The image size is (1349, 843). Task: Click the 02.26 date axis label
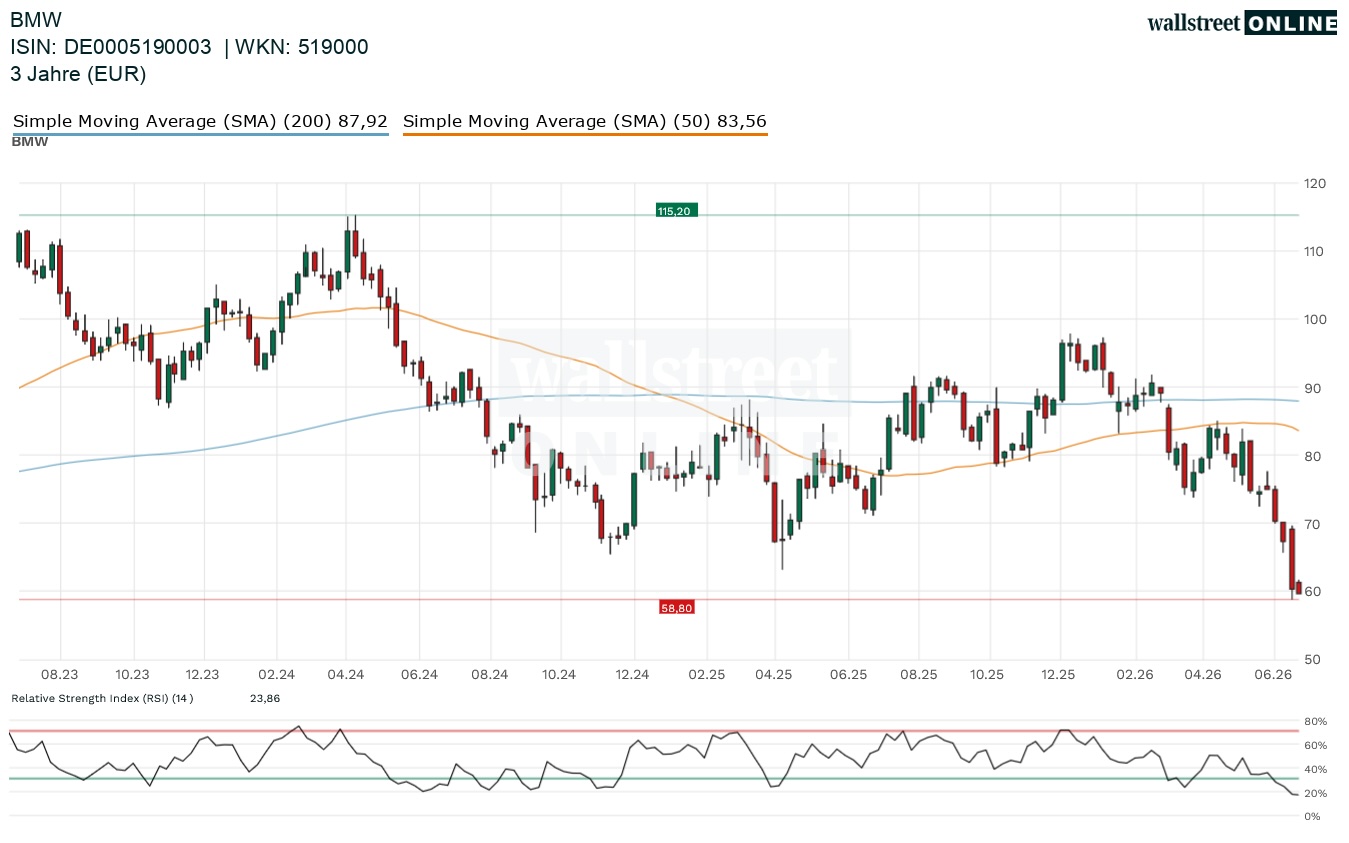1136,675
